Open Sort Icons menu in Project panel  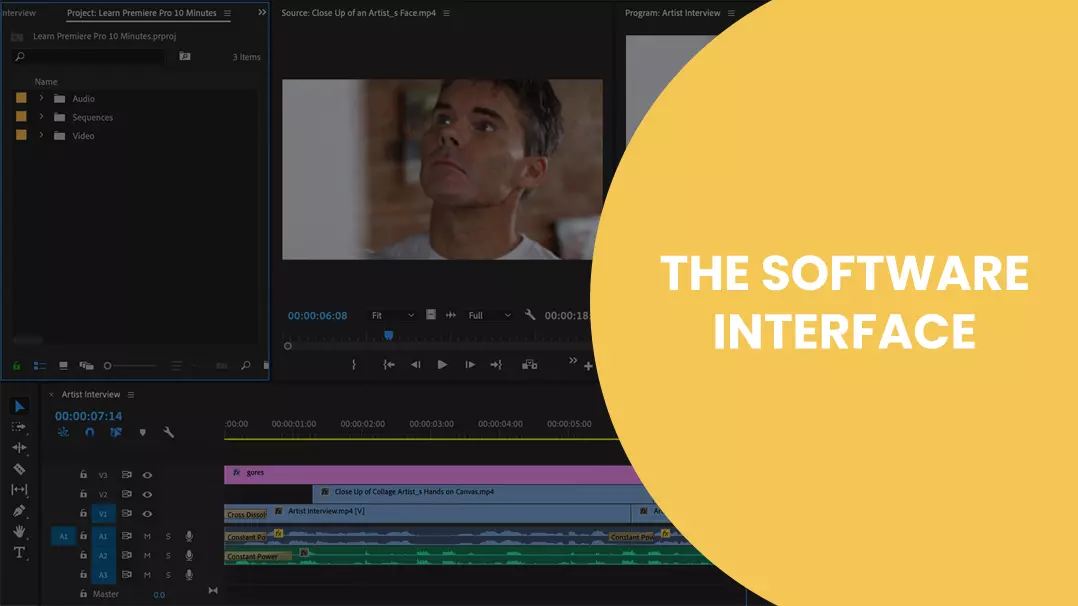coord(177,366)
